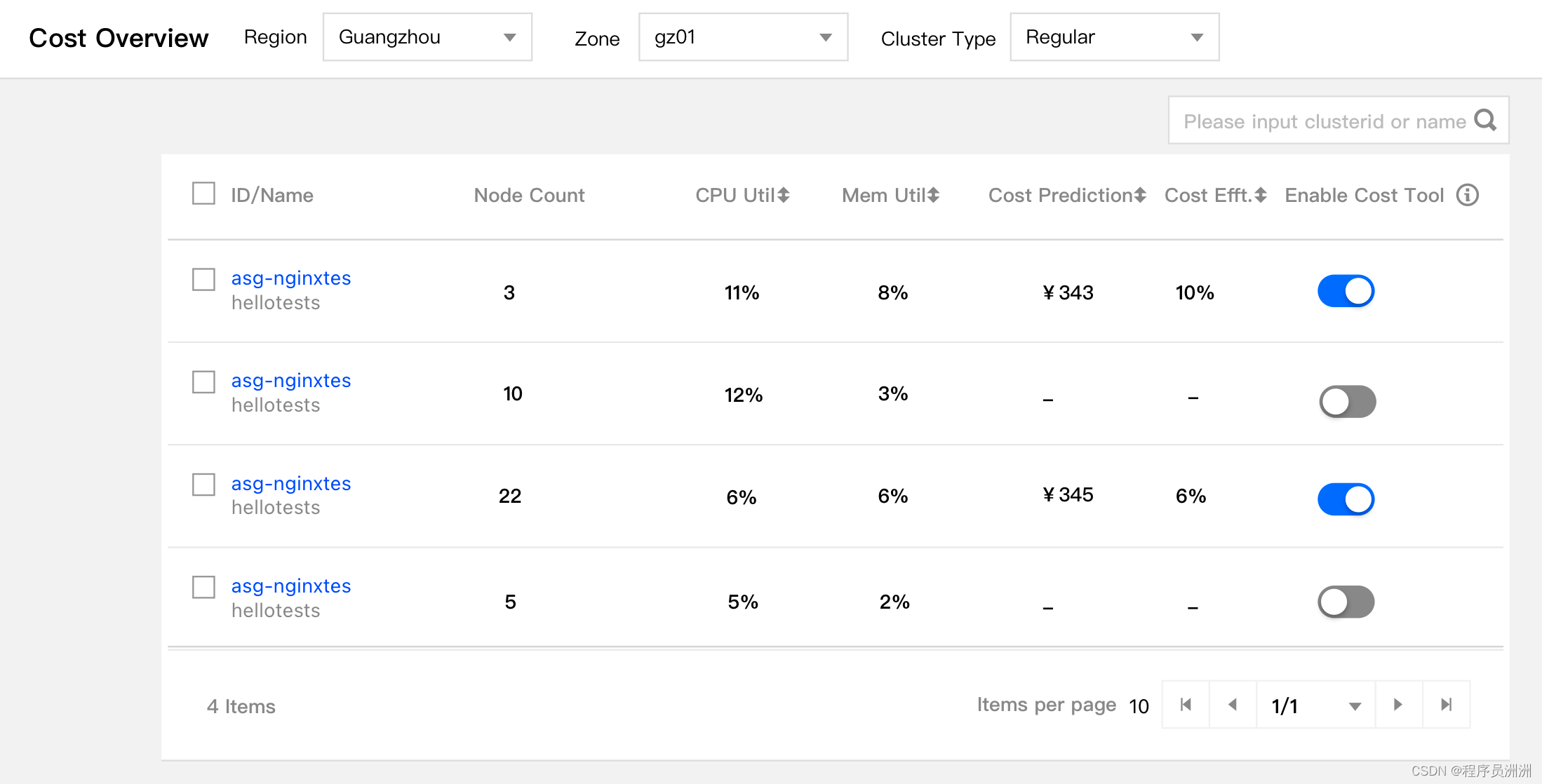This screenshot has height=784, width=1542.
Task: Check the select-all header checkbox
Action: point(203,194)
